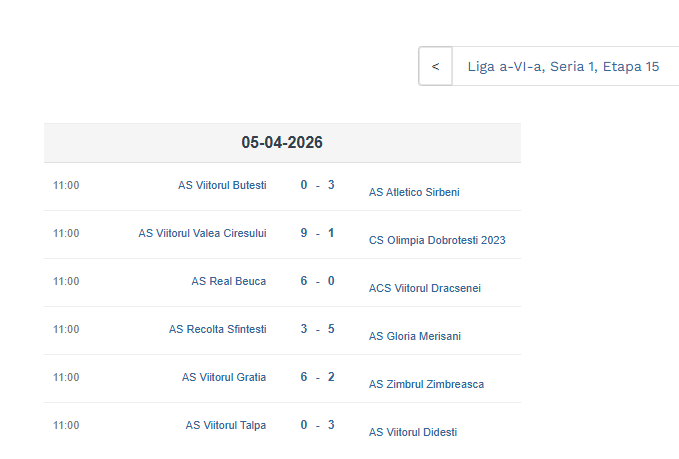Image resolution: width=679 pixels, height=459 pixels.
Task: Open the 9 - 1 match score details
Action: tap(317, 233)
